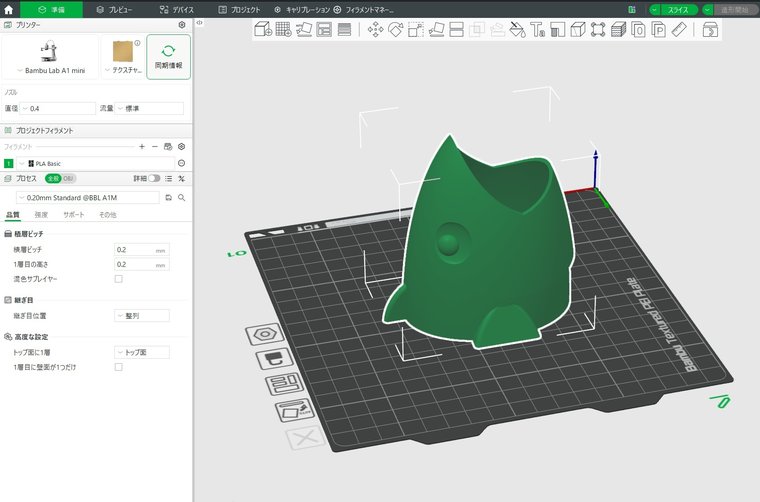Open the 0.20mm Standard @BBL A1M preset dropdown

pyautogui.click(x=88, y=198)
